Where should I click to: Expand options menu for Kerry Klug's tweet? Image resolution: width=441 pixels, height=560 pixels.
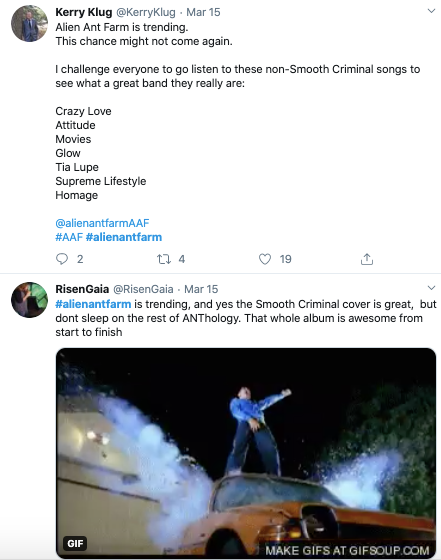click(431, 11)
